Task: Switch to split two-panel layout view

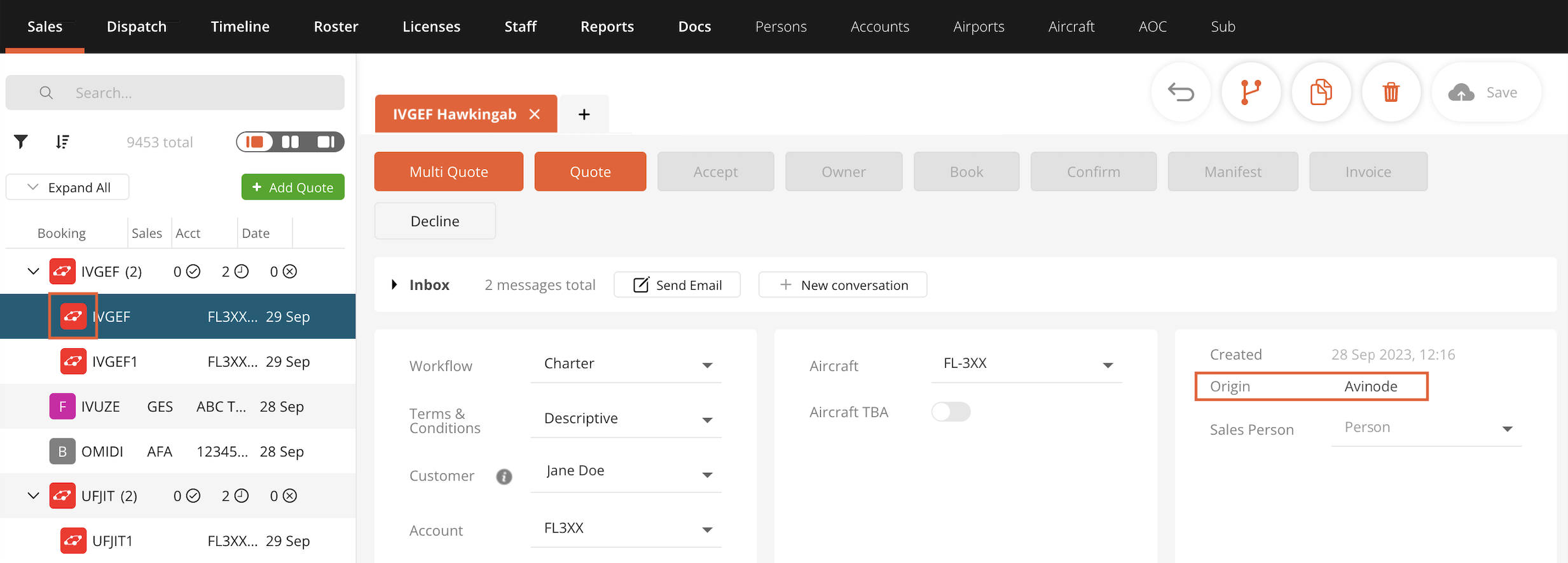Action: [x=291, y=142]
